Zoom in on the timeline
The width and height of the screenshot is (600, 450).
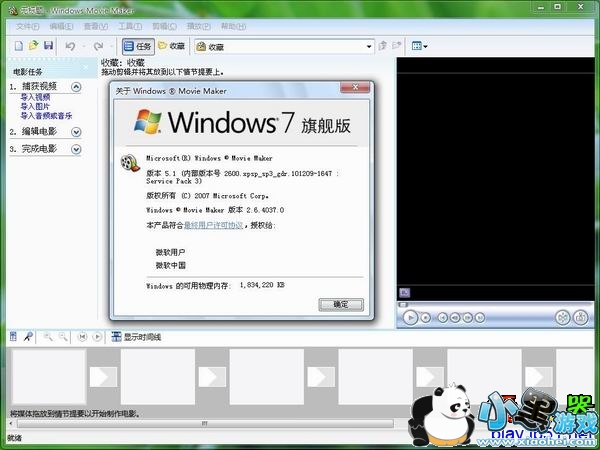[48, 337]
